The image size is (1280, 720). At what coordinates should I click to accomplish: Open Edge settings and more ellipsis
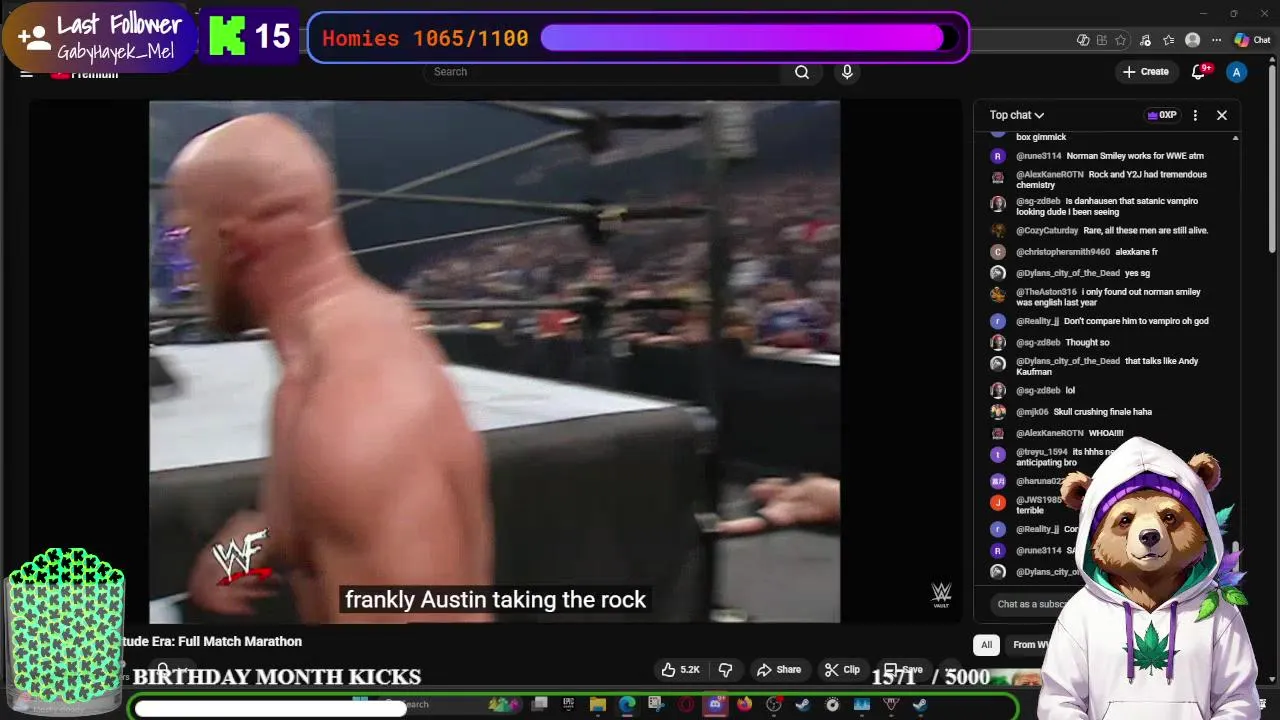[1216, 40]
